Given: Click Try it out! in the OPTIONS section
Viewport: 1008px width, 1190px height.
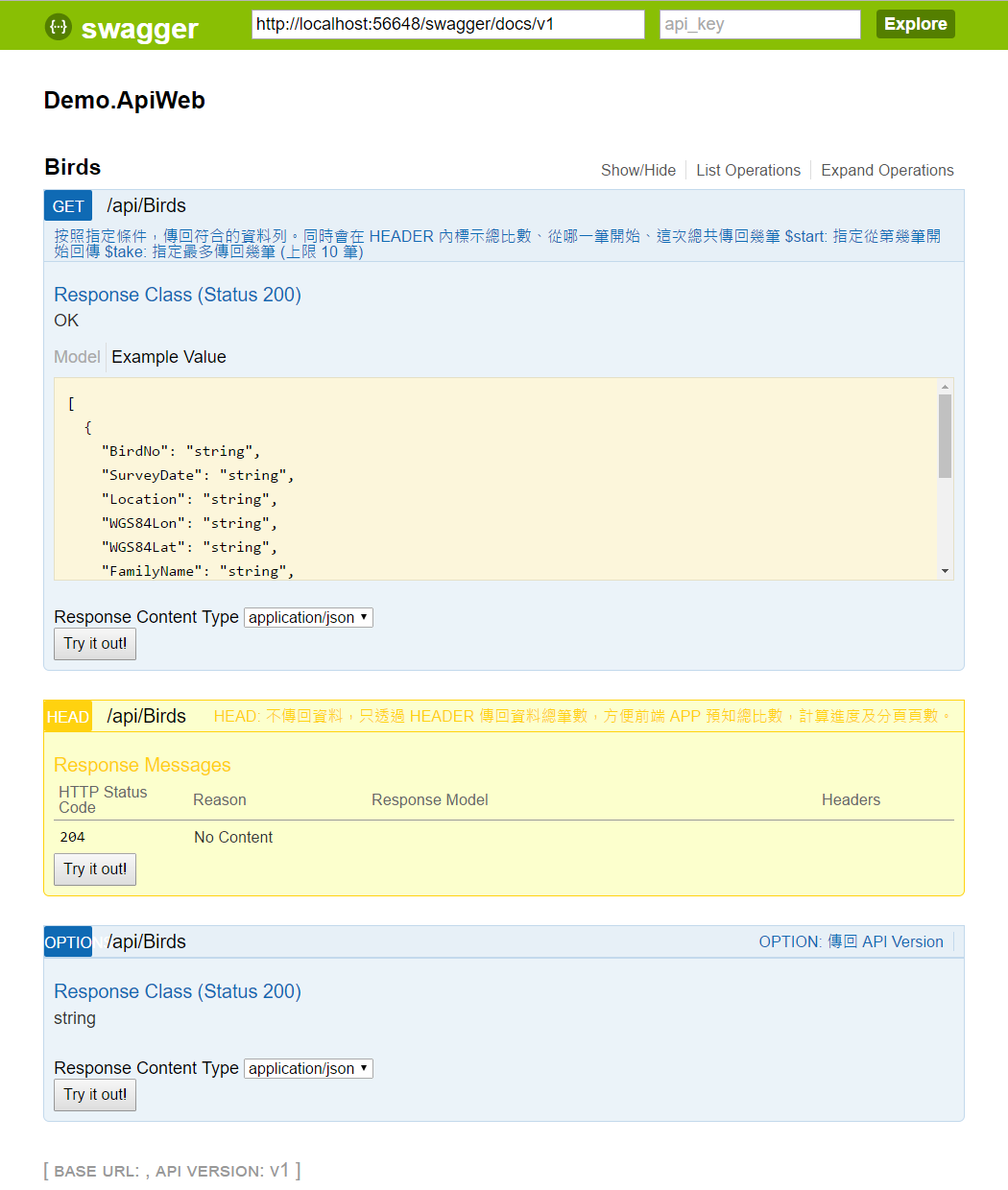Looking at the screenshot, I should 94,1094.
